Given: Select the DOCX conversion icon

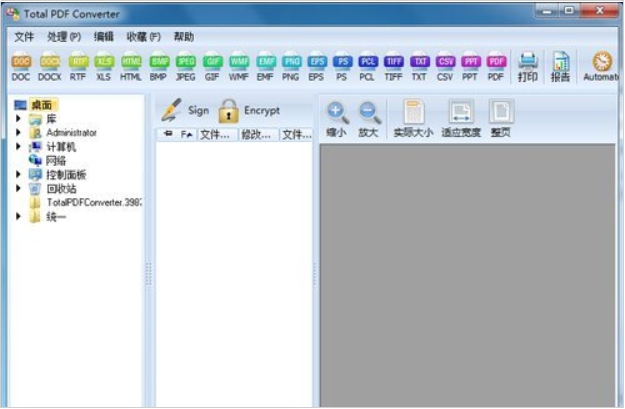Looking at the screenshot, I should coord(49,67).
